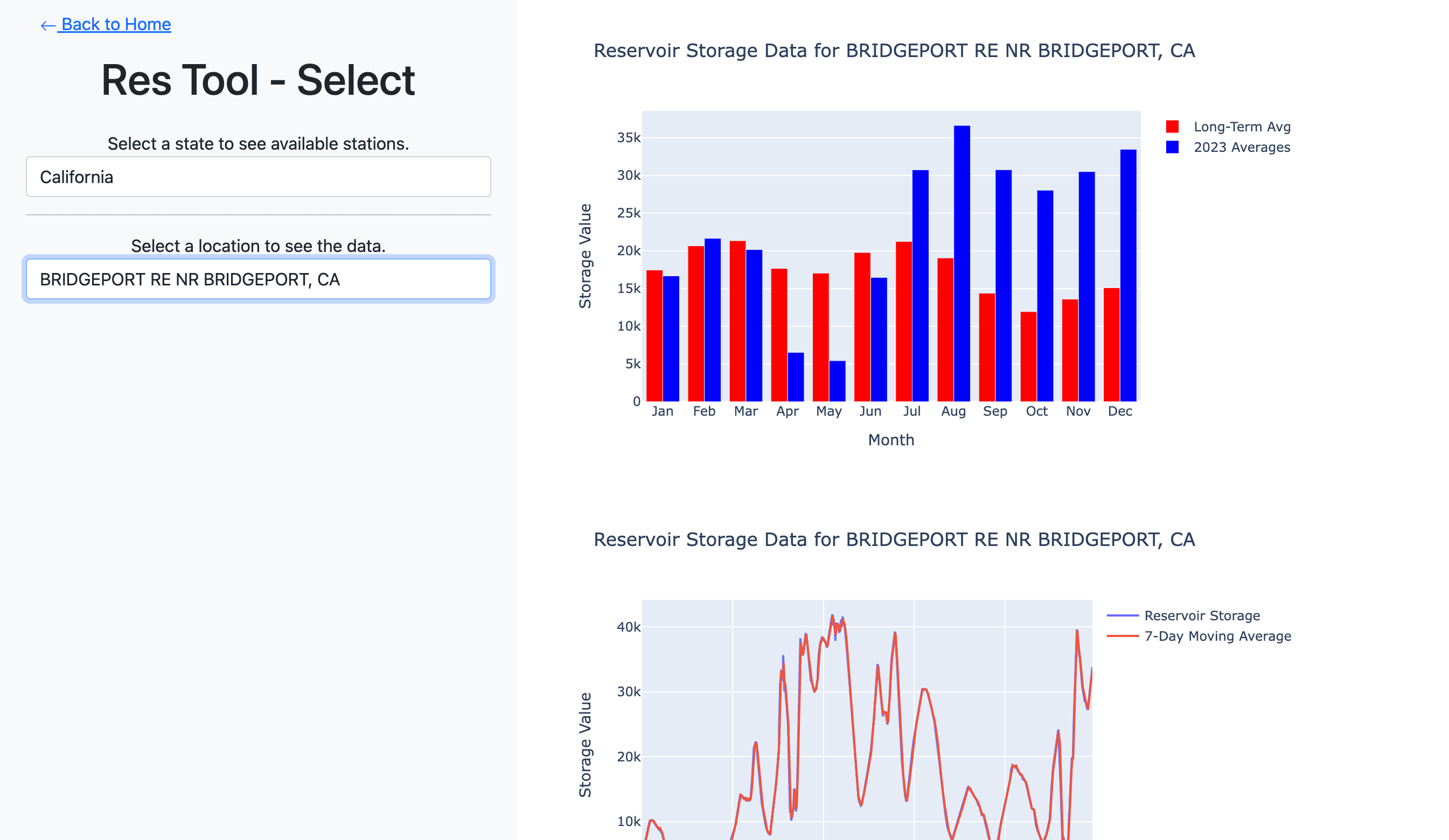Click the red July long-term bar
The height and width of the screenshot is (840, 1449).
click(904, 321)
